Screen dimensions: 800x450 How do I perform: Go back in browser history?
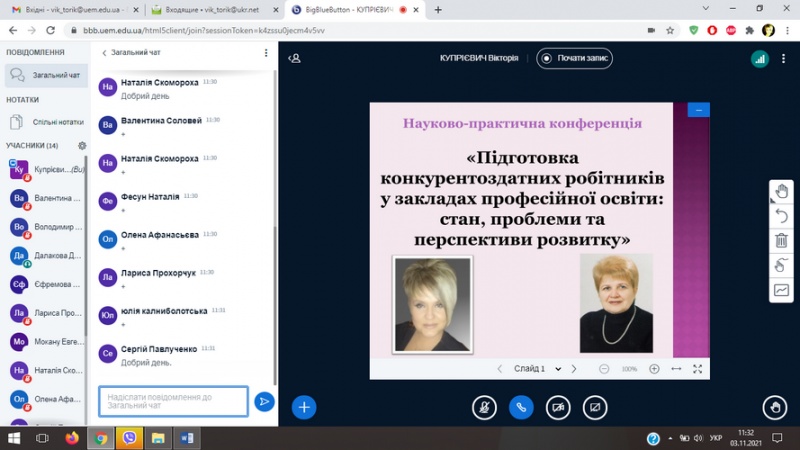13,31
